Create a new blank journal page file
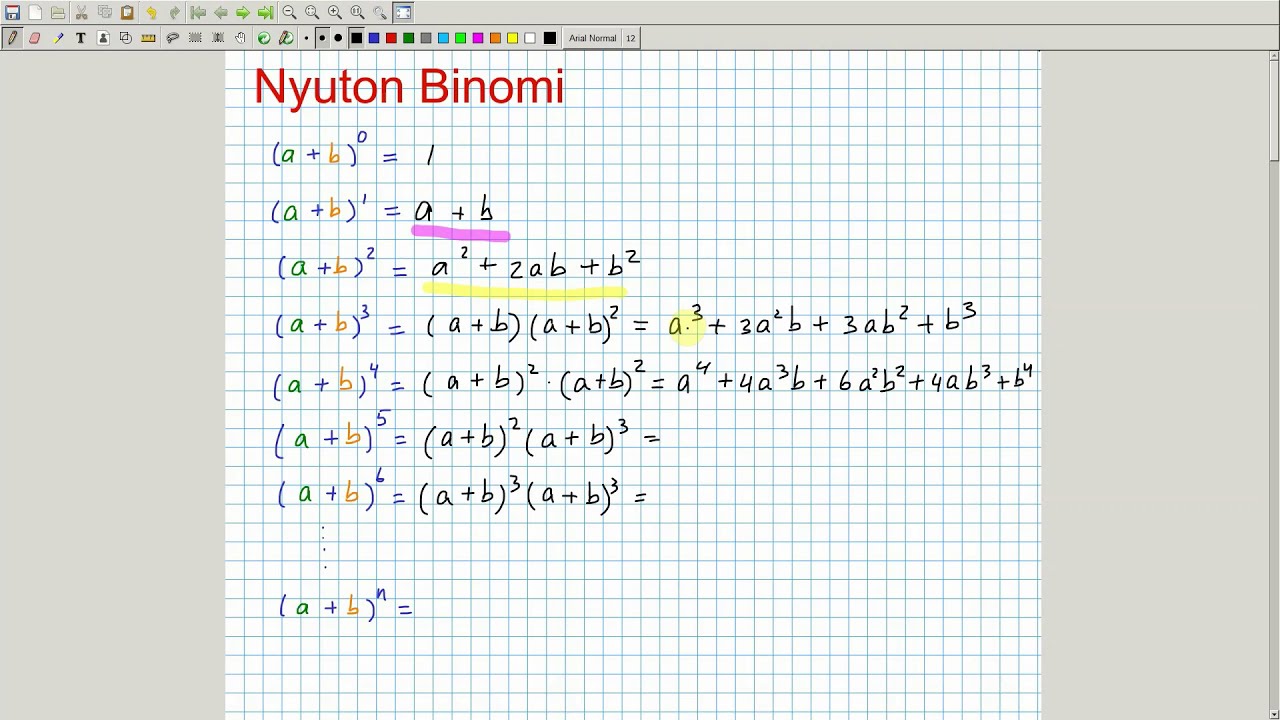1280x720 pixels. tap(35, 13)
